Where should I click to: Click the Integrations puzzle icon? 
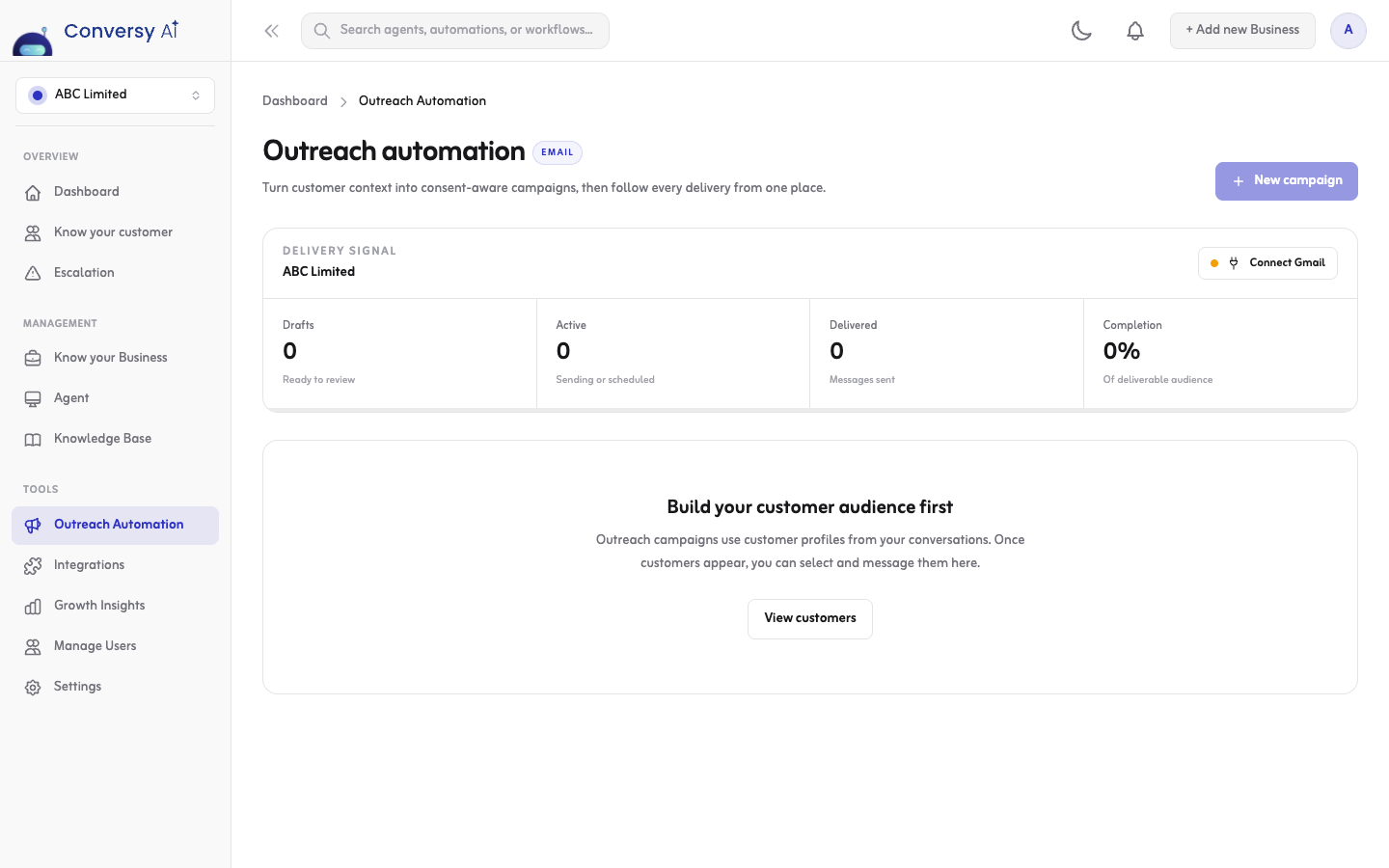pyautogui.click(x=33, y=565)
